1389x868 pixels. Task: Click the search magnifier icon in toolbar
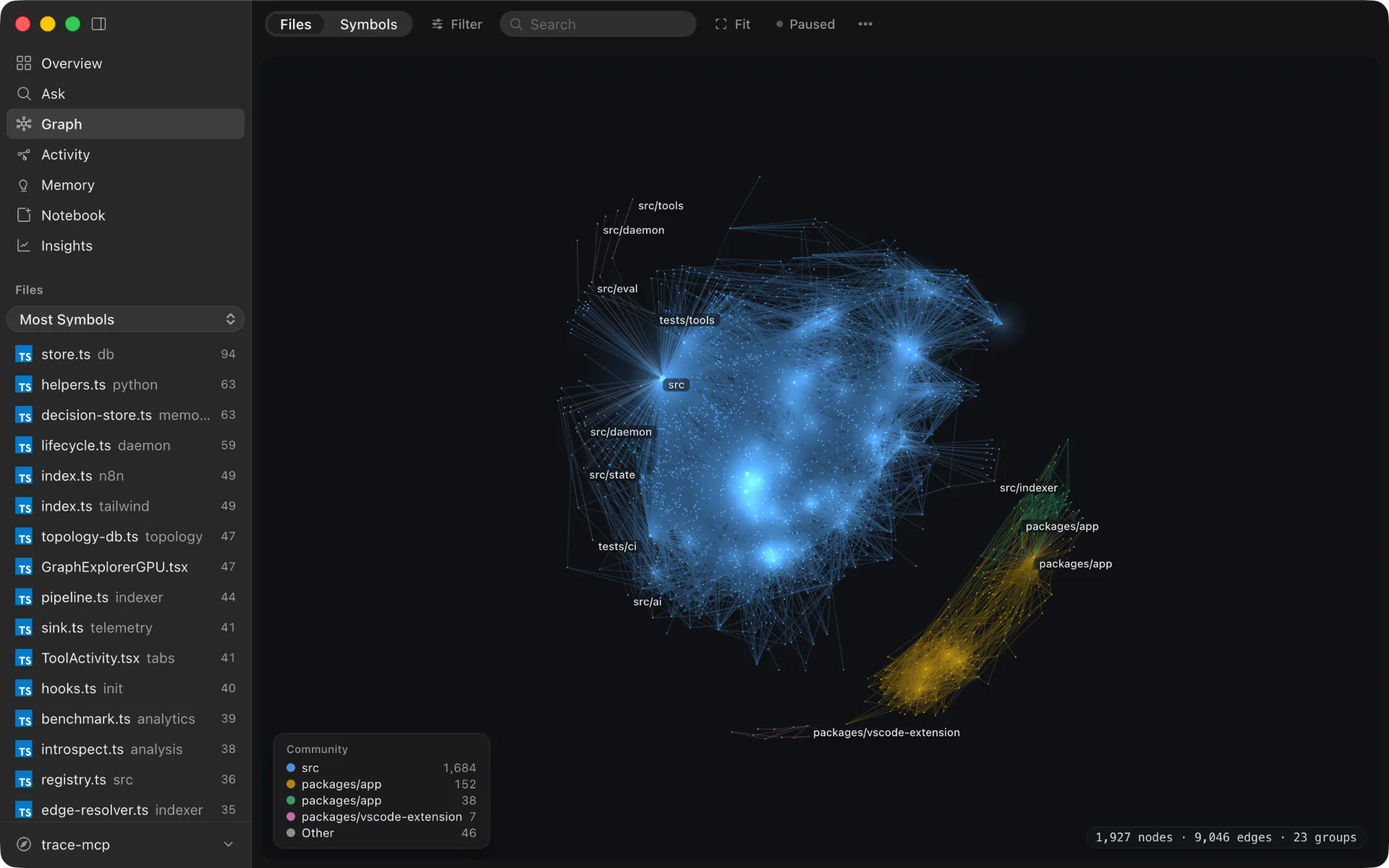pos(516,24)
